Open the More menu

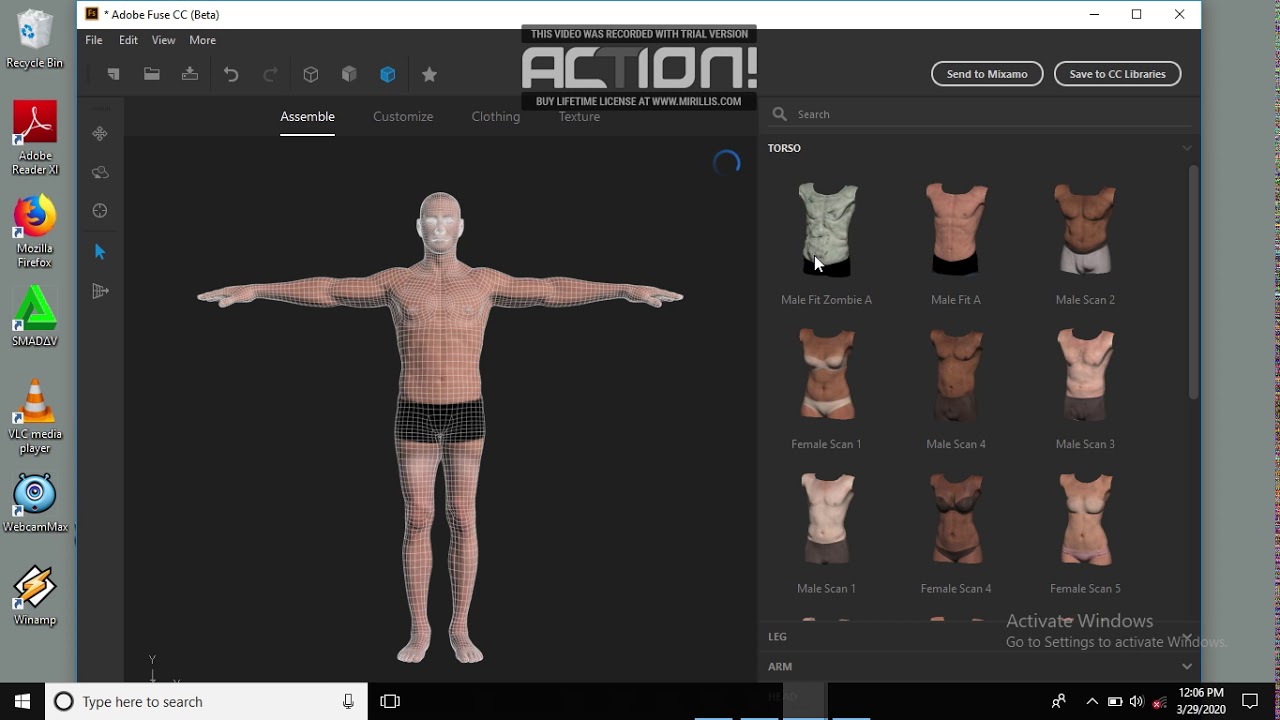tap(202, 40)
